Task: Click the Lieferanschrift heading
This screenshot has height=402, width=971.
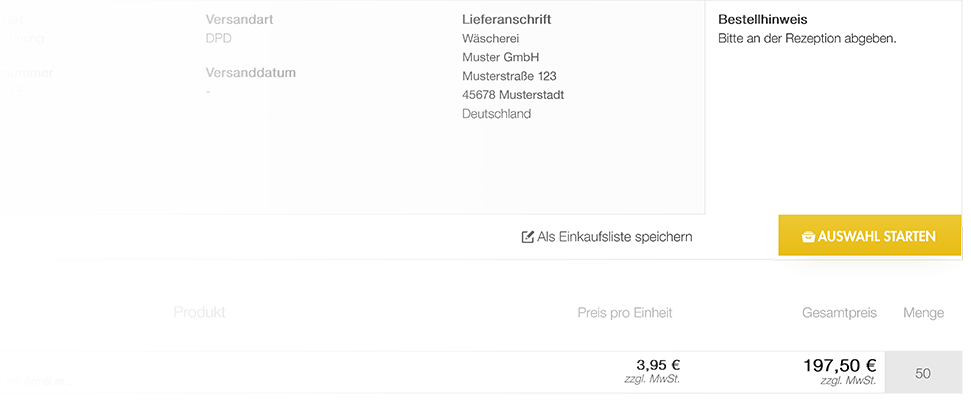Action: pyautogui.click(x=507, y=20)
